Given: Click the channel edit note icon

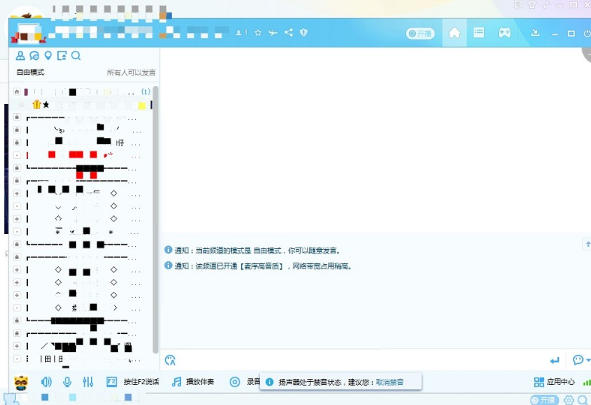Looking at the screenshot, I should pyautogui.click(x=61, y=56).
